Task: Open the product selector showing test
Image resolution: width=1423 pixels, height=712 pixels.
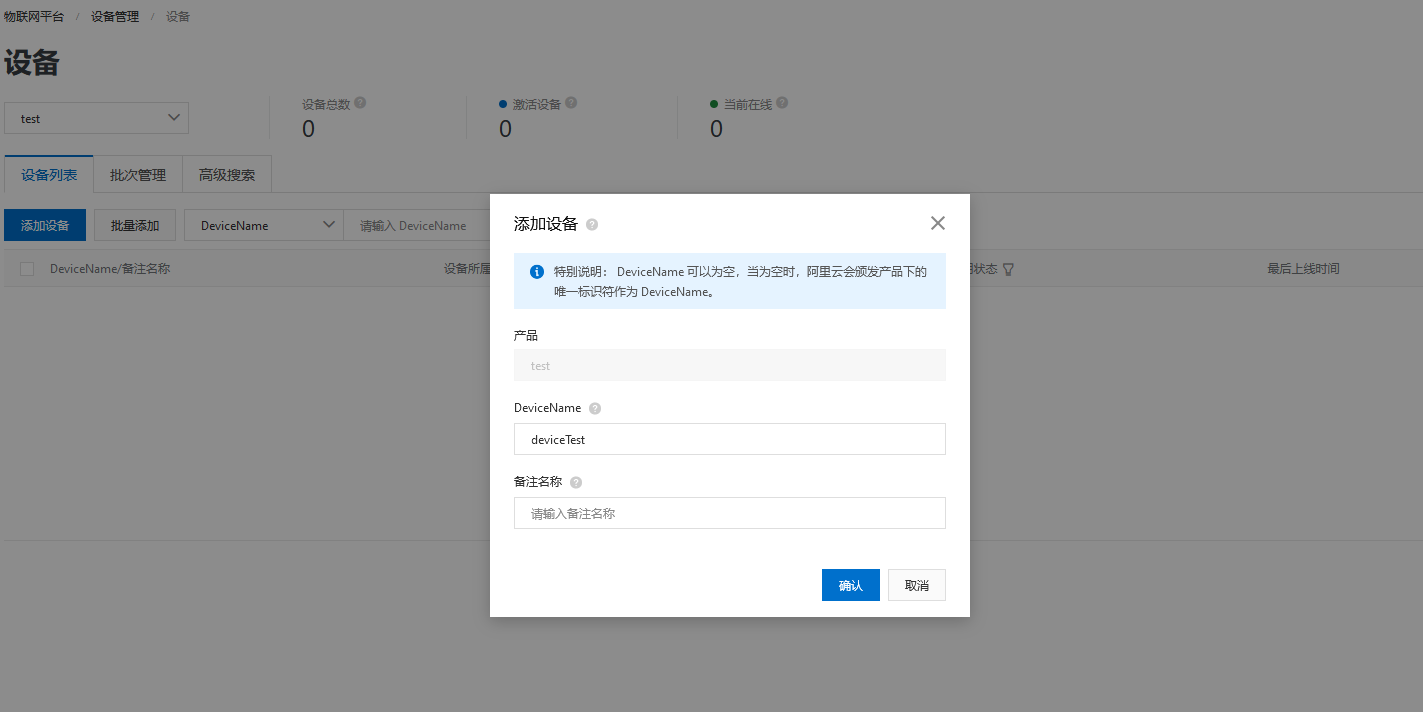Action: [x=96, y=118]
